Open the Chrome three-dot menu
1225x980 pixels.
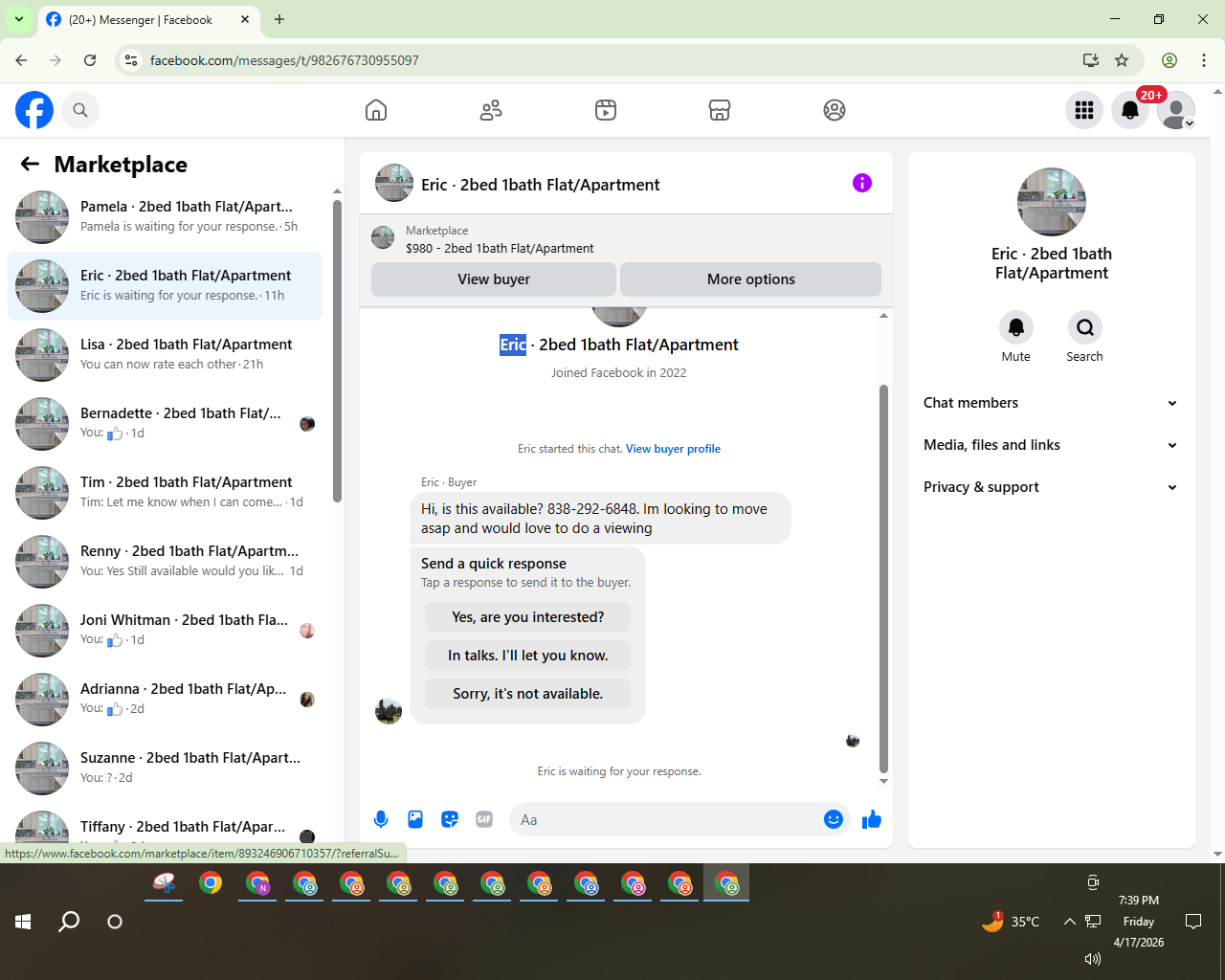(x=1204, y=60)
